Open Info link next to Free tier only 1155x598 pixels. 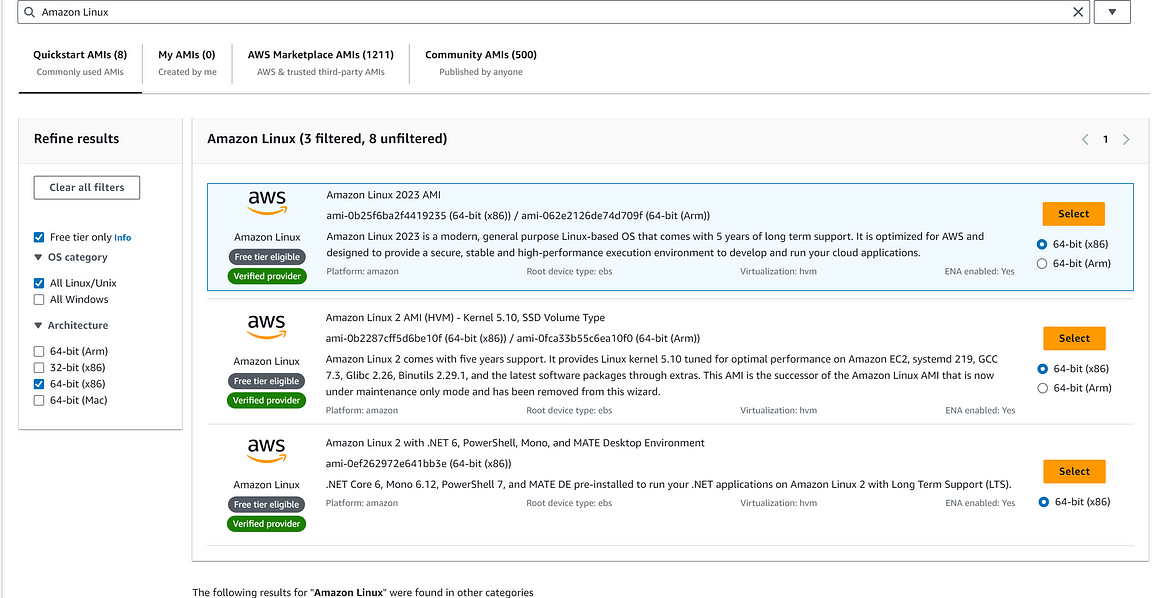point(123,238)
